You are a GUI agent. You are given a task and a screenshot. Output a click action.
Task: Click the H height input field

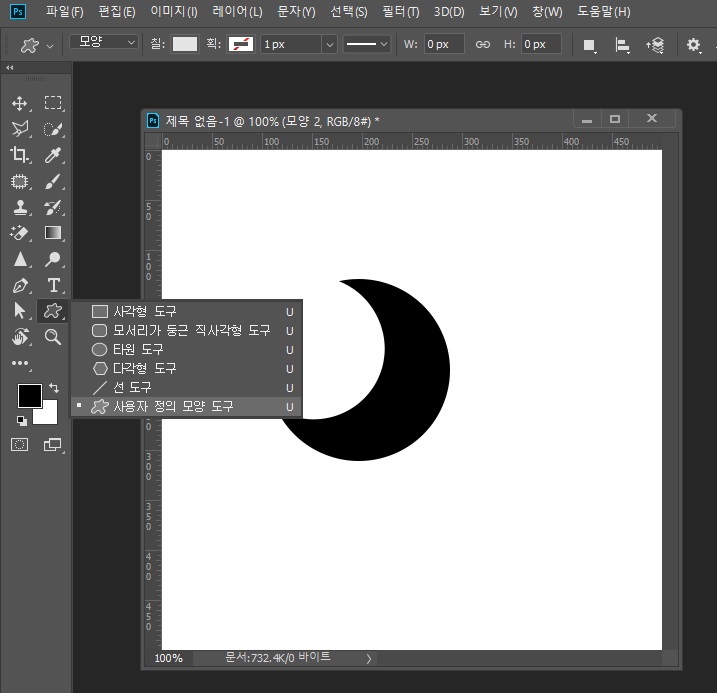(541, 44)
